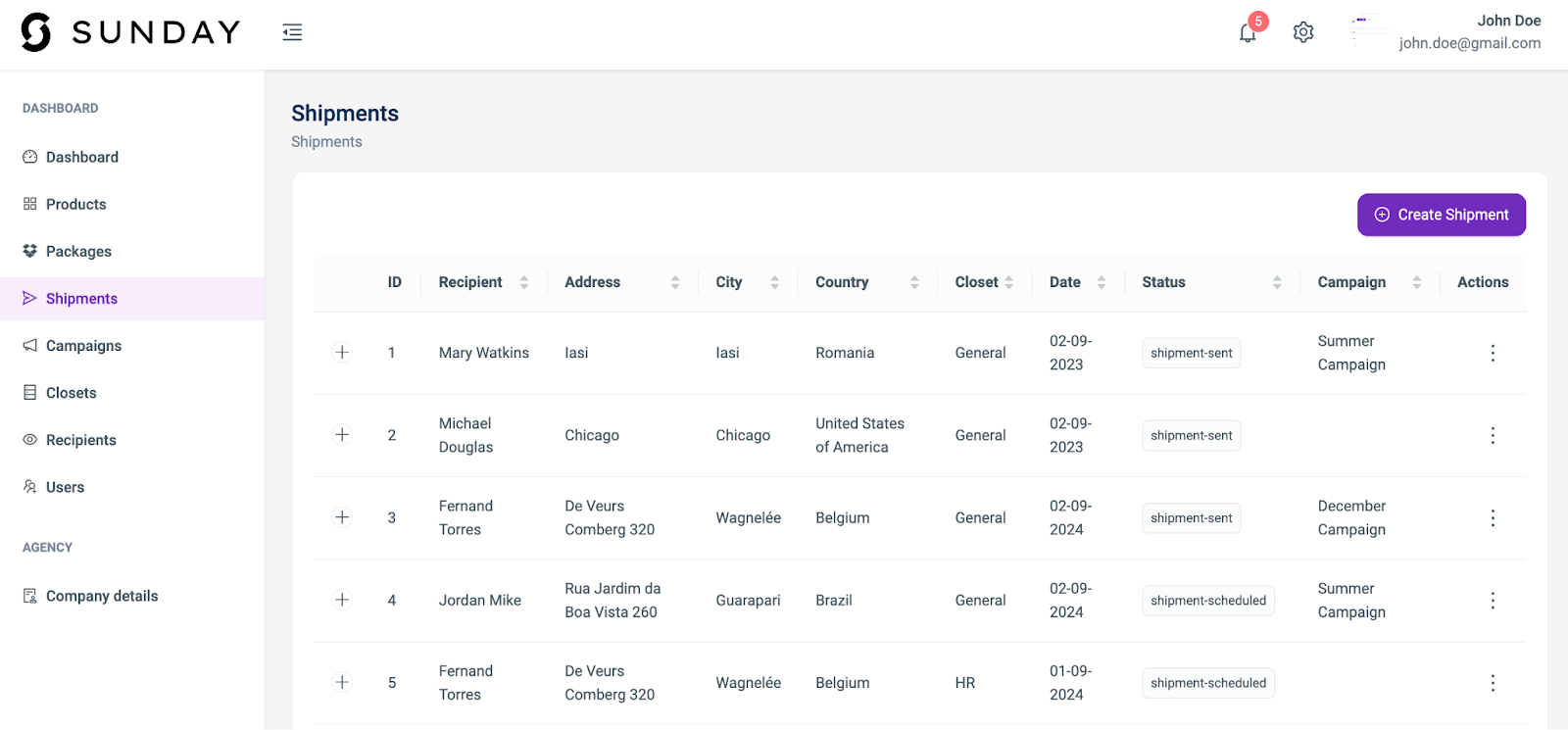Open actions menu for Mary Watkins row

point(1492,353)
